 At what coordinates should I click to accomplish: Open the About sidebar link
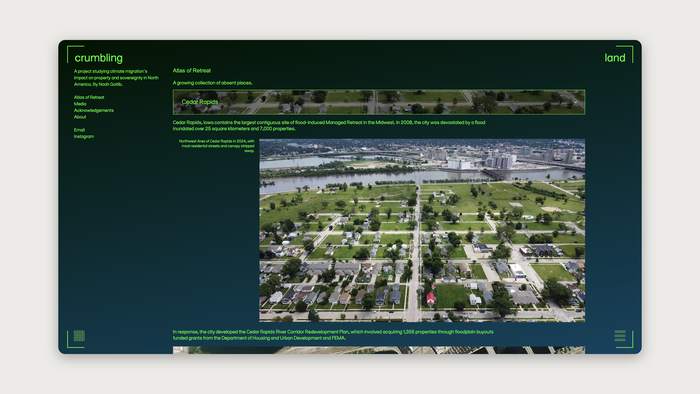(x=80, y=117)
